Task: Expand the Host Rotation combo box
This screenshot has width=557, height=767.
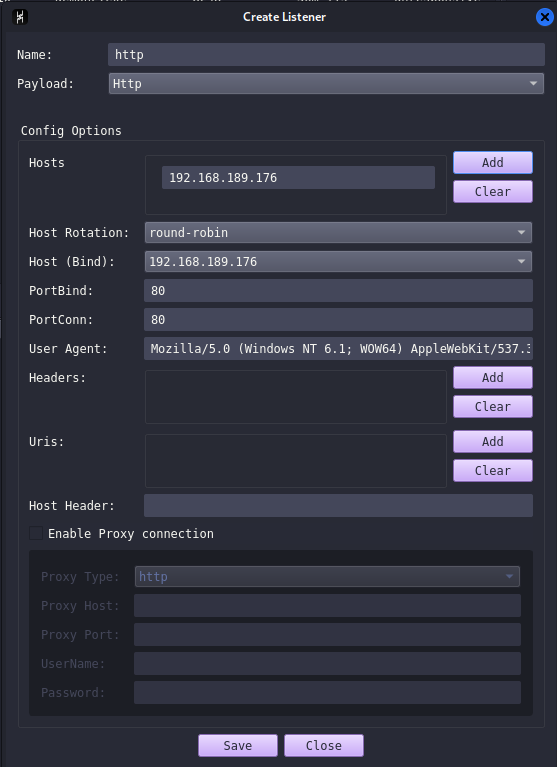Action: [338, 233]
